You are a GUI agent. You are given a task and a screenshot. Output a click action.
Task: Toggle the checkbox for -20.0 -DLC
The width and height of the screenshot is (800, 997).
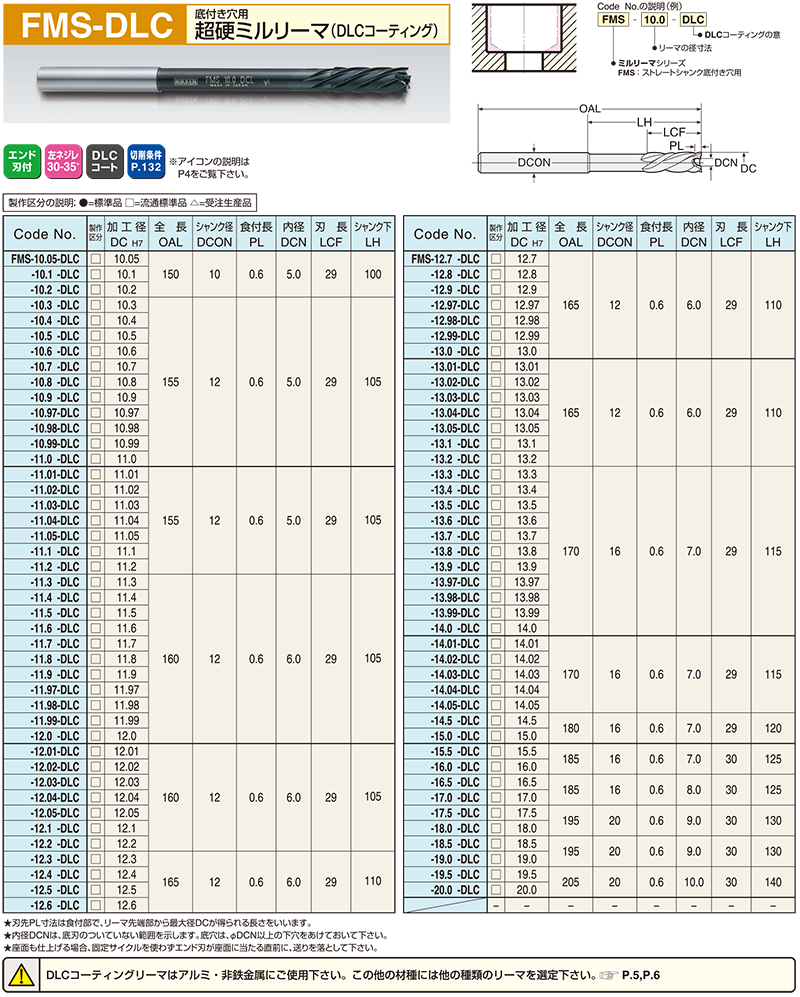point(495,890)
